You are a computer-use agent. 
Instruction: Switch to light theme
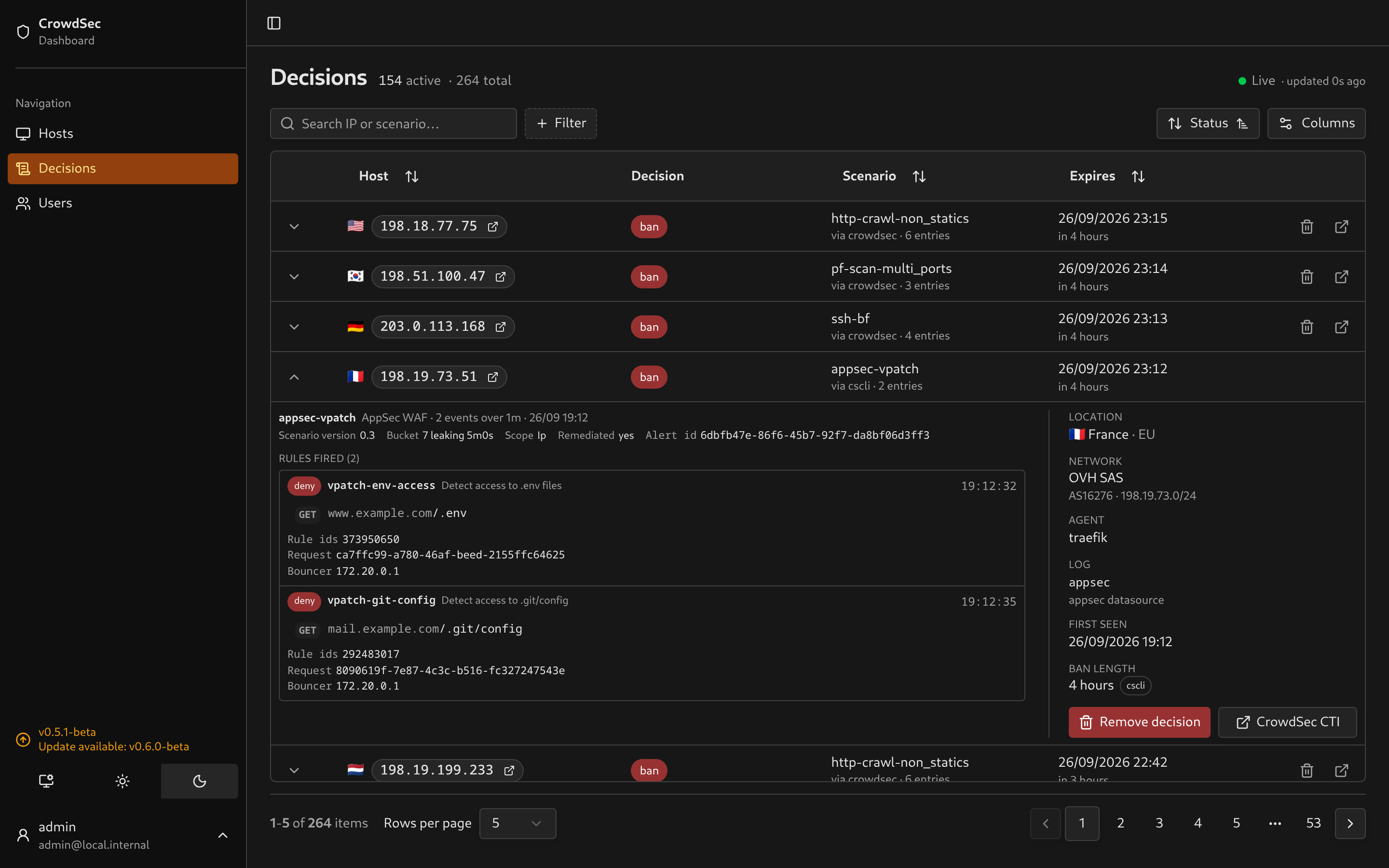pos(122,781)
